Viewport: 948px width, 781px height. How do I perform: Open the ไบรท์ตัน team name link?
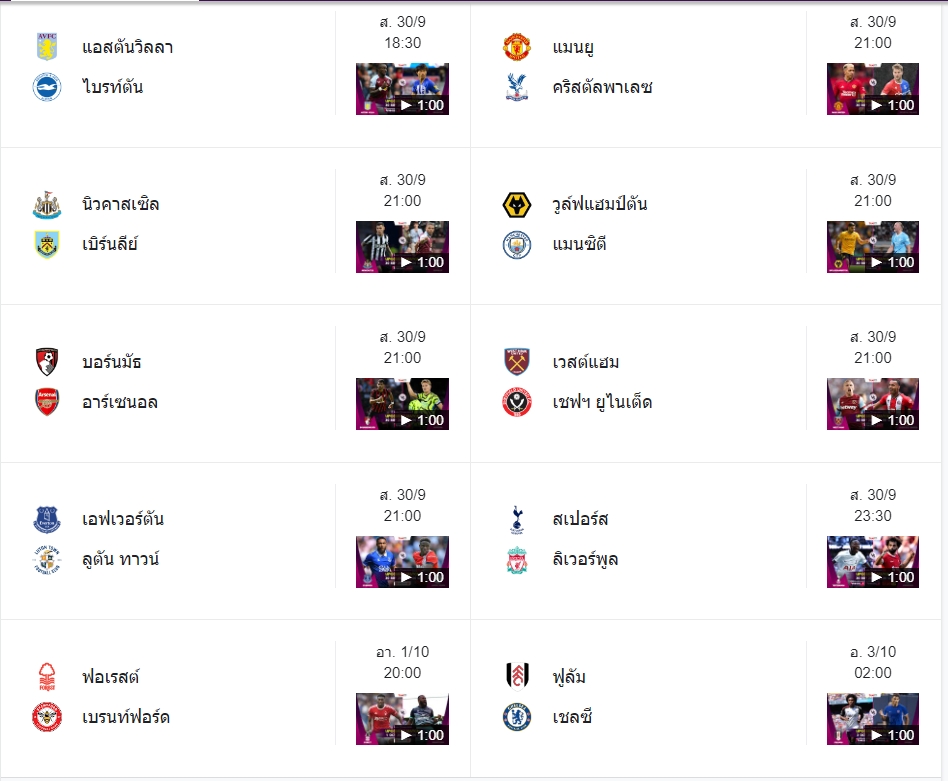point(113,87)
